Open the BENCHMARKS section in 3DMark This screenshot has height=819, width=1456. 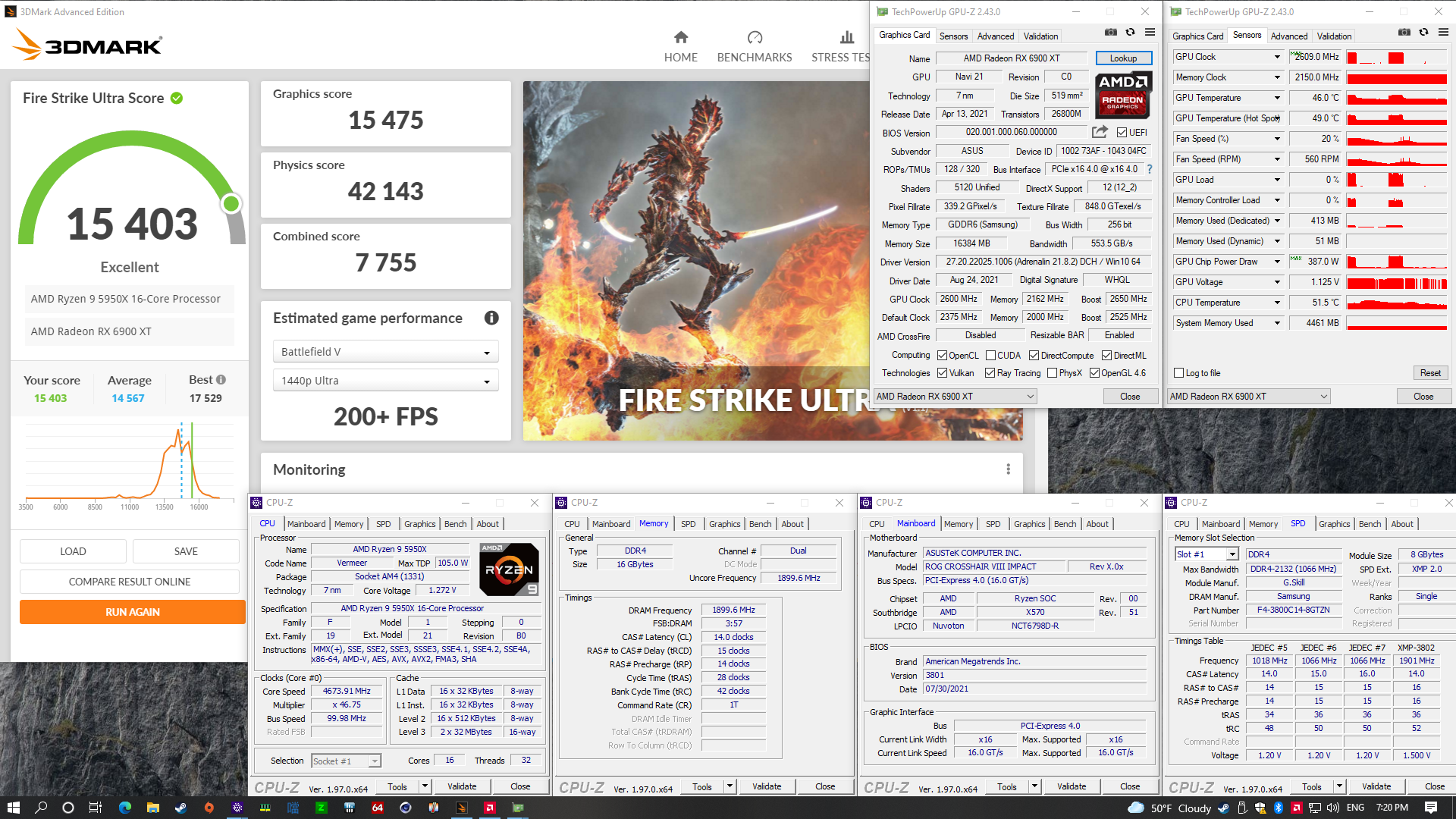754,47
